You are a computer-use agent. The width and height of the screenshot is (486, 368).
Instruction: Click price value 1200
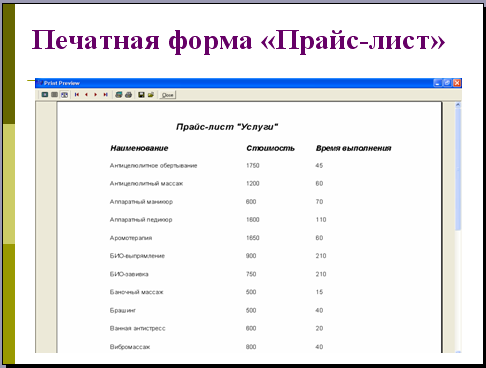[253, 184]
